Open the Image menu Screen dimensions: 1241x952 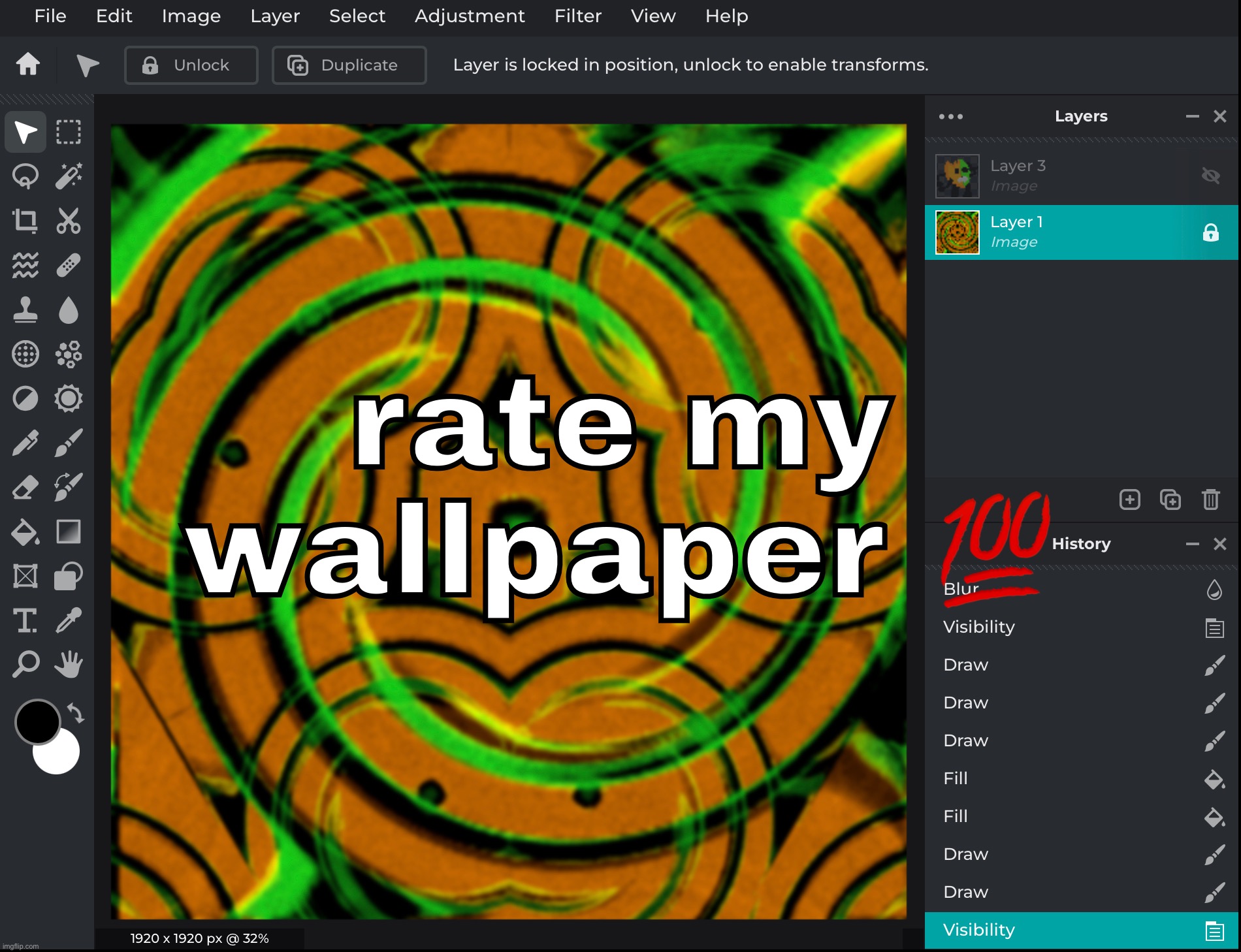tap(191, 16)
